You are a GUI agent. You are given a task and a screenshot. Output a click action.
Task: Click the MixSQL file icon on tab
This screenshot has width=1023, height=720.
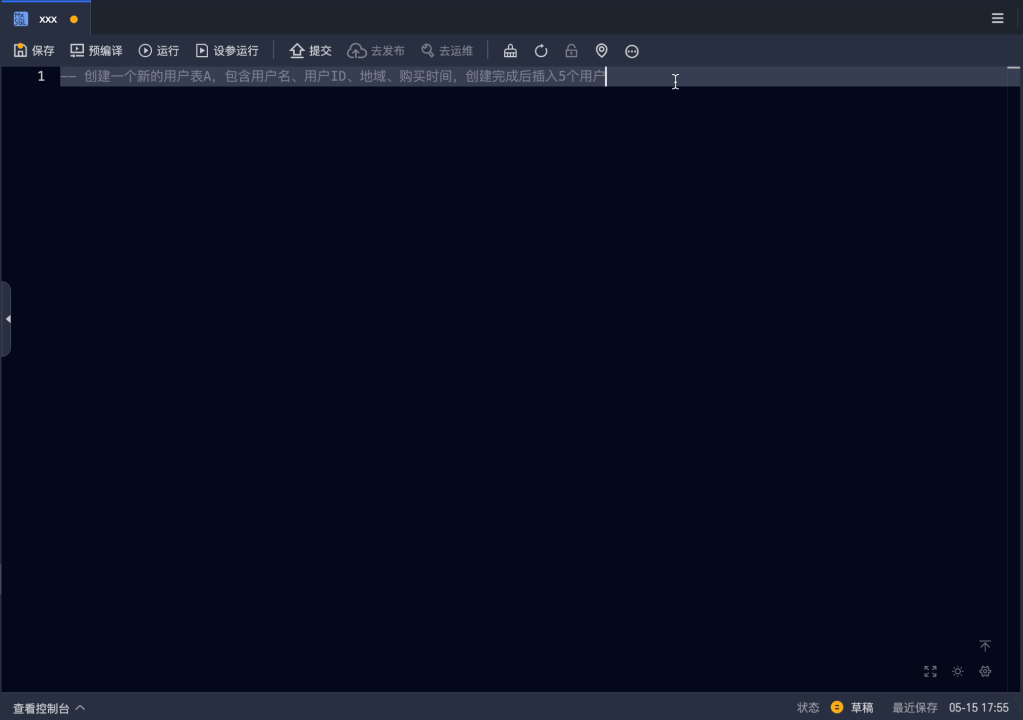(x=20, y=19)
